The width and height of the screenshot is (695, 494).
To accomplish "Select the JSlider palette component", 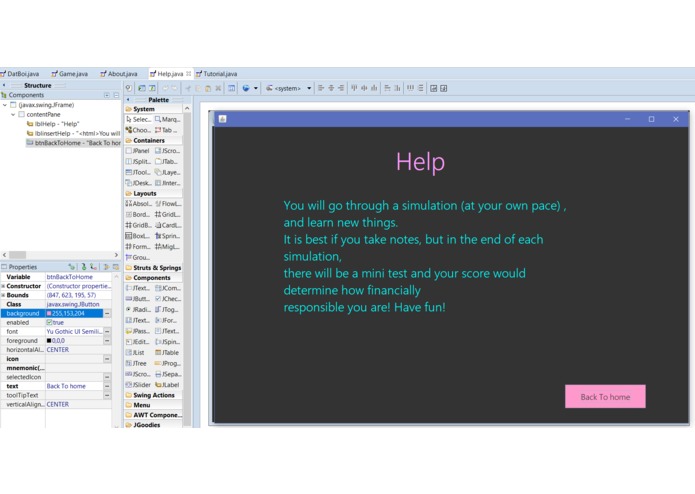I will [x=138, y=385].
